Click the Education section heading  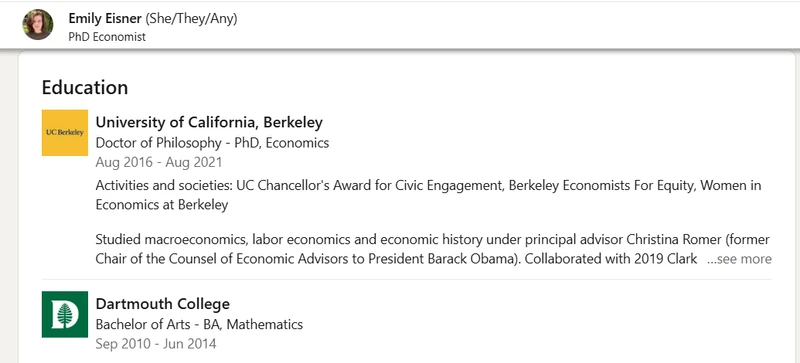[x=85, y=88]
